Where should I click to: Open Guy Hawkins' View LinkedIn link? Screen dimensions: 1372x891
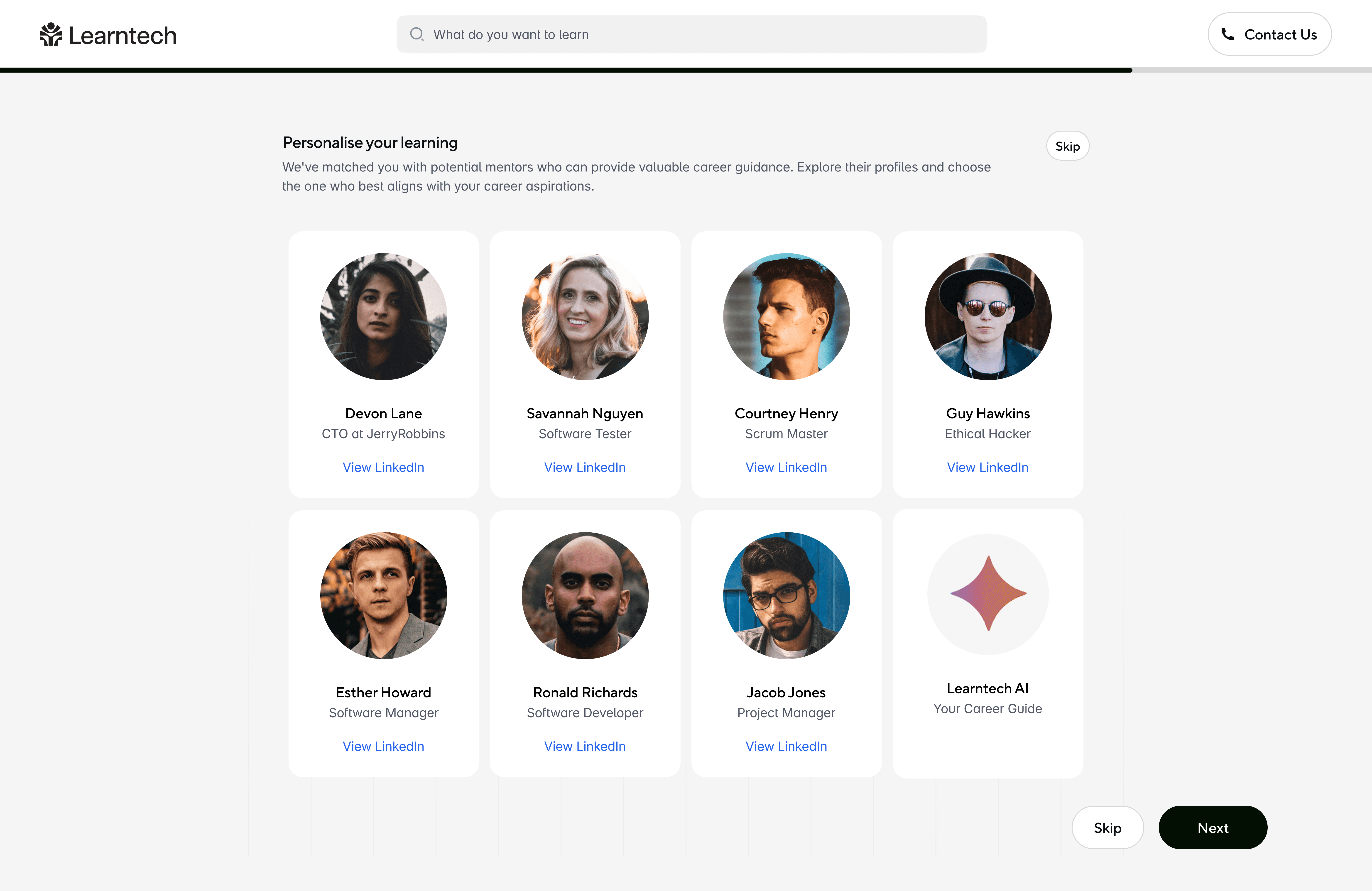(x=987, y=468)
